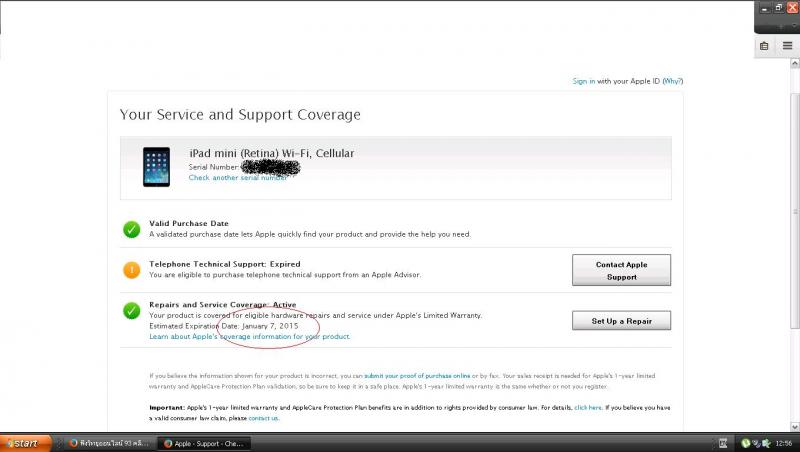Switch to the Thai-titled Firefox taskbar window
800x452 pixels.
[109, 443]
